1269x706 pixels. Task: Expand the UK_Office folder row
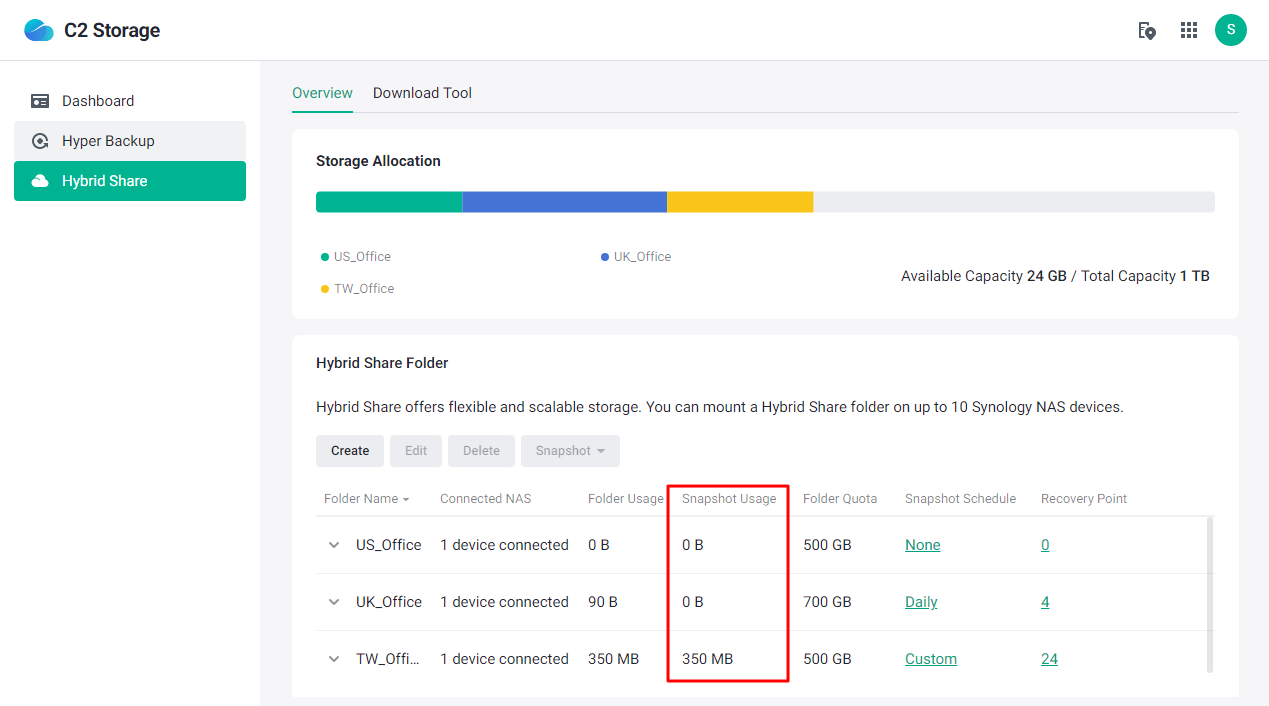(x=333, y=601)
